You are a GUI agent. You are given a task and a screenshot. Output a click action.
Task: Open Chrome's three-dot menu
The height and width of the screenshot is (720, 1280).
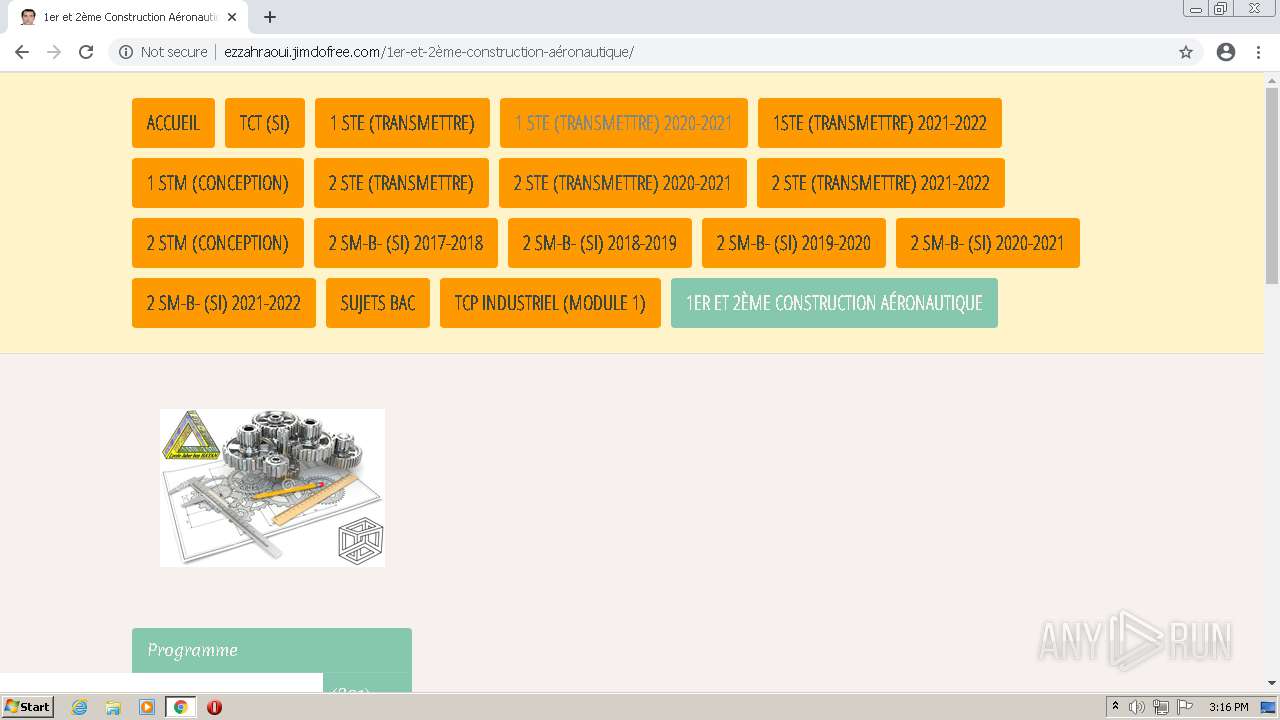click(x=1259, y=52)
